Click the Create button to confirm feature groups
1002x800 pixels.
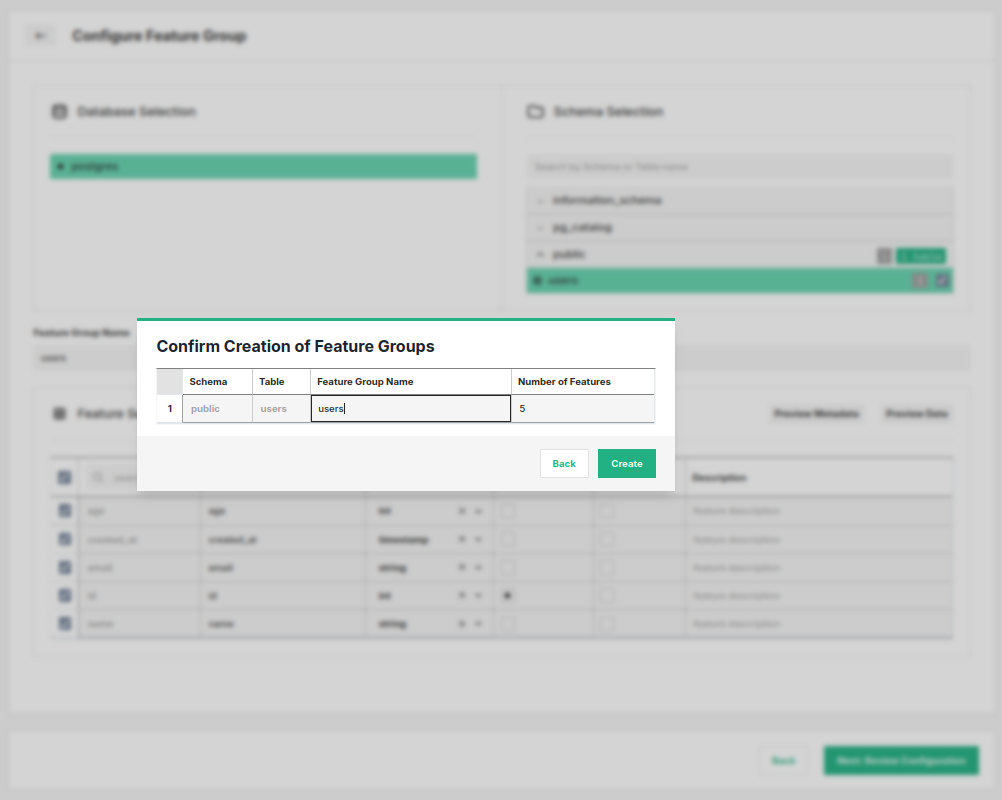click(x=626, y=463)
